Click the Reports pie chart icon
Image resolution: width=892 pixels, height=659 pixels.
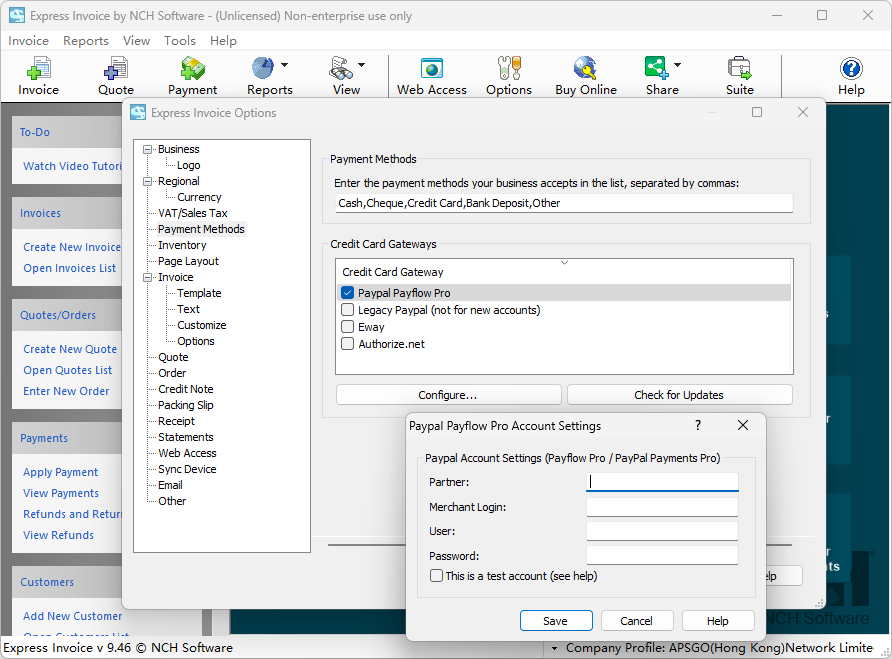[263, 68]
